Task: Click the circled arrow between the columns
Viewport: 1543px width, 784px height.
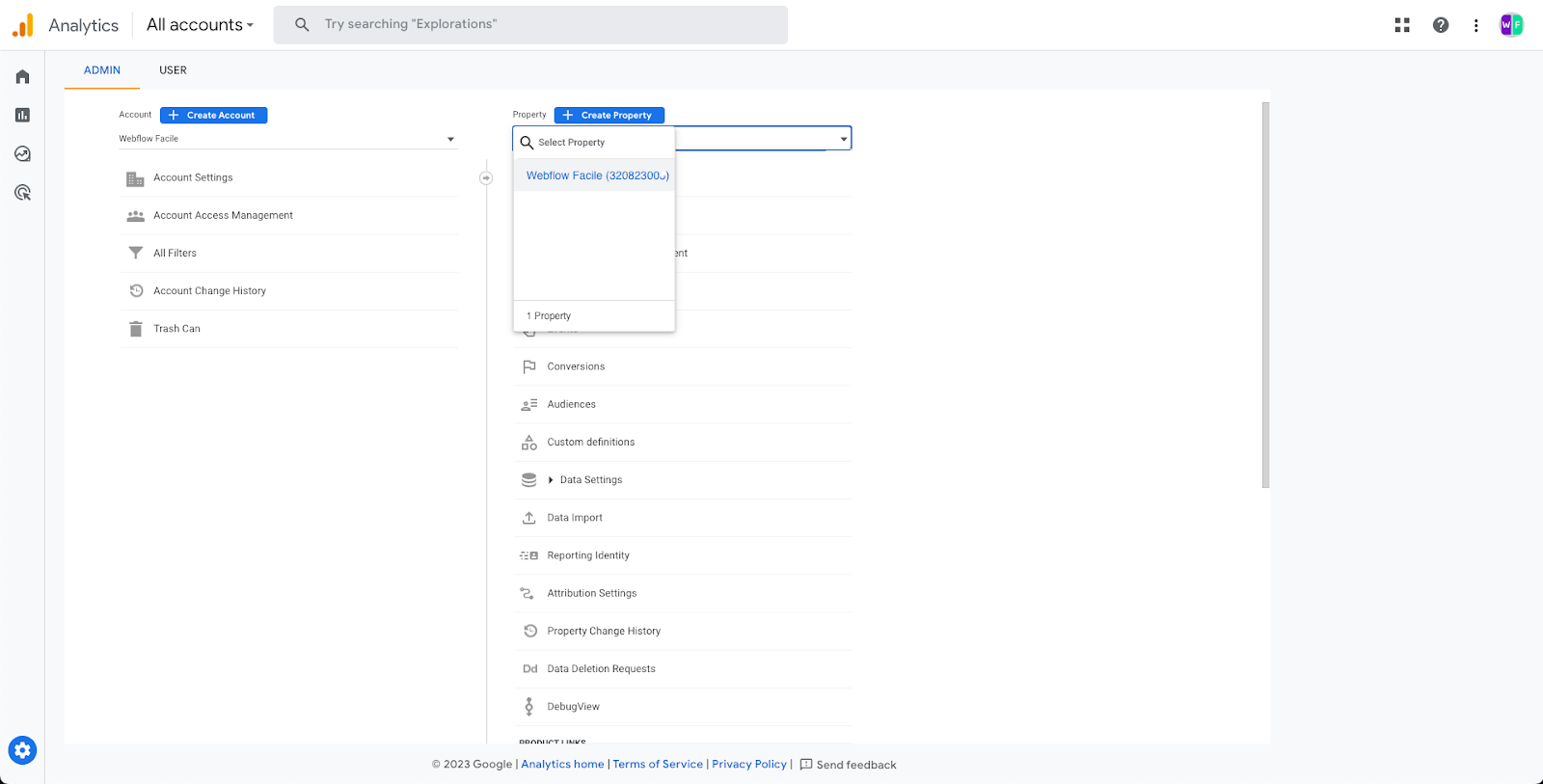Action: (486, 177)
